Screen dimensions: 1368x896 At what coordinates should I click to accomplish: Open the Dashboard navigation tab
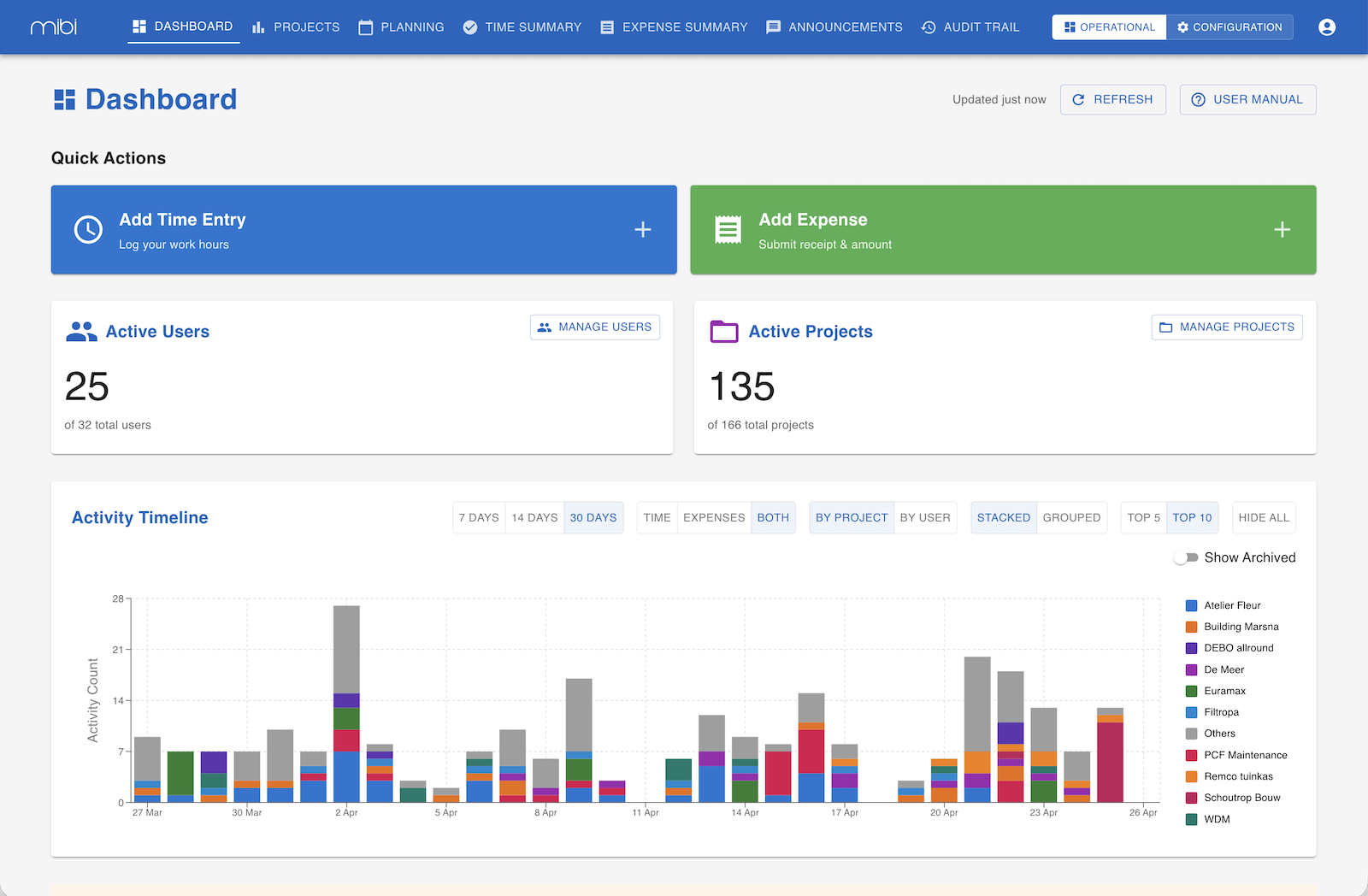[183, 27]
